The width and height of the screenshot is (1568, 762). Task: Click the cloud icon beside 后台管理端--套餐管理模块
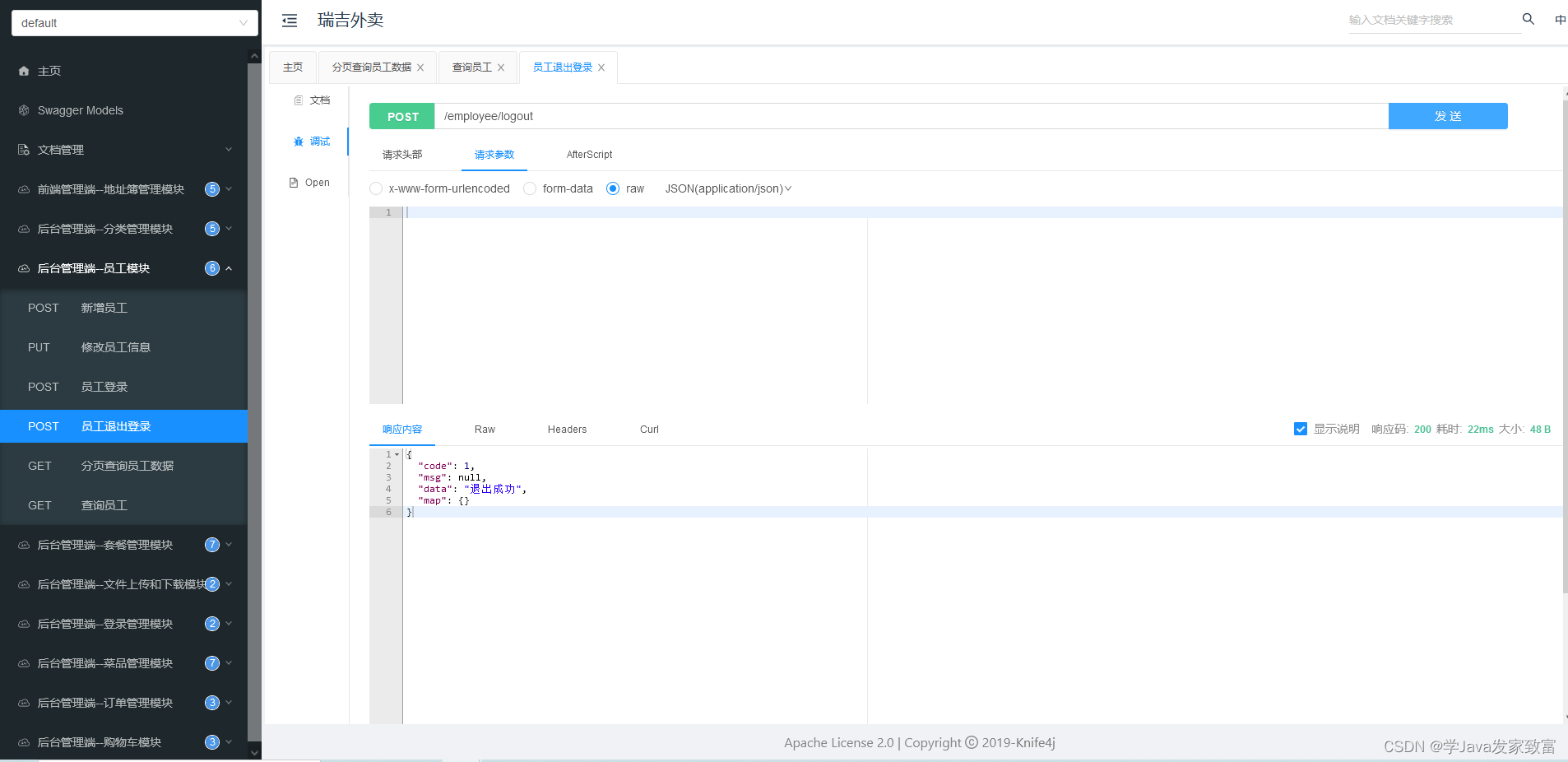(x=24, y=545)
